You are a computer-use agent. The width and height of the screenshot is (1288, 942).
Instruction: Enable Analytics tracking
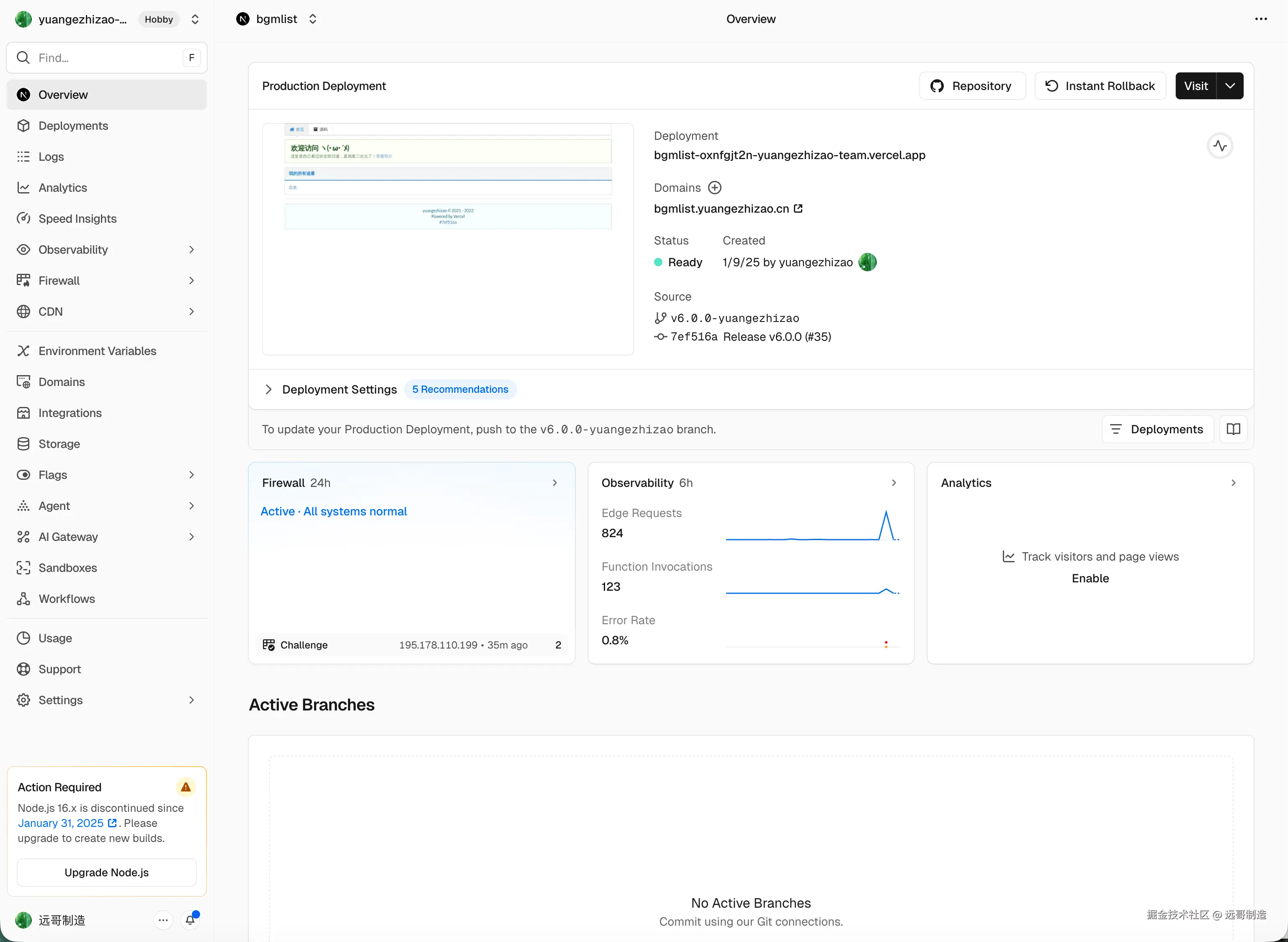click(1090, 578)
